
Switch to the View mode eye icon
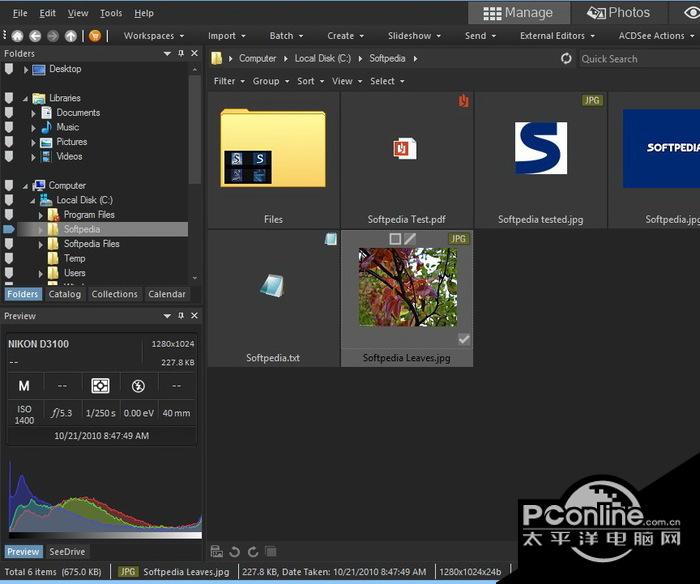tap(690, 13)
